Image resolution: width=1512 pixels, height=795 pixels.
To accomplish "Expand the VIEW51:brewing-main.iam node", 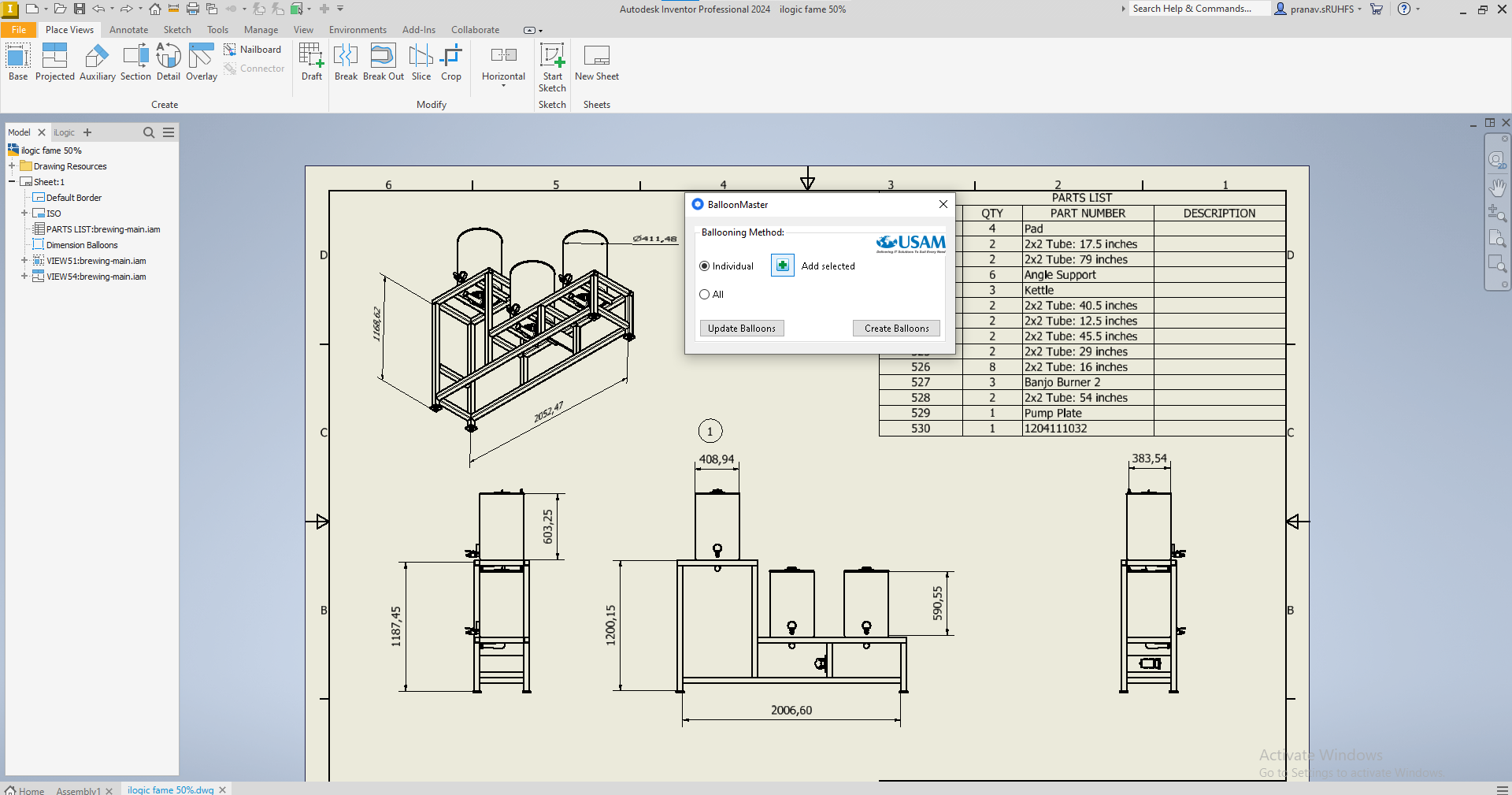I will [24, 261].
